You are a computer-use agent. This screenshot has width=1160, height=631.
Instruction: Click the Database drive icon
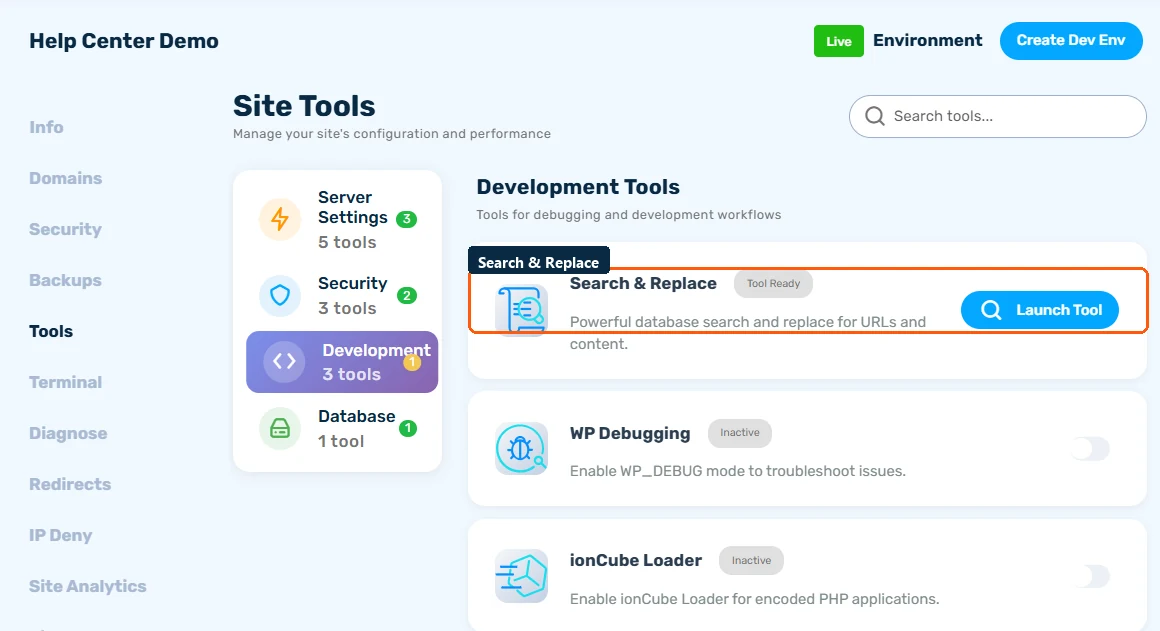pos(280,428)
